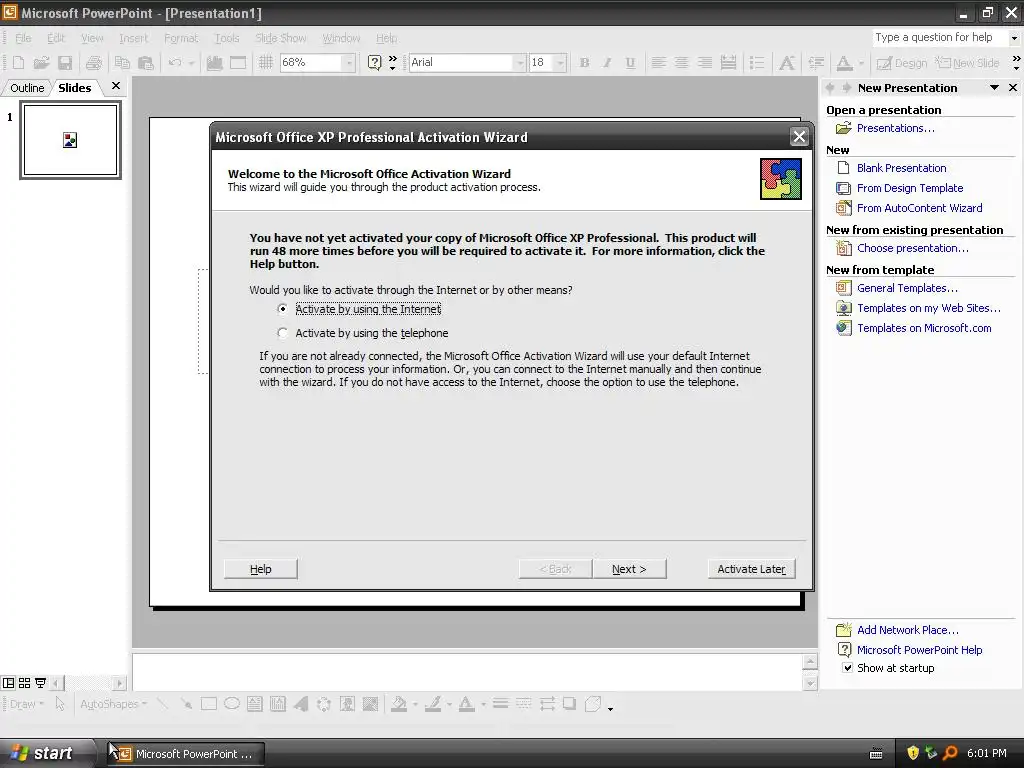Image resolution: width=1024 pixels, height=768 pixels.
Task: Click the Undo toolbar icon
Action: [x=174, y=63]
